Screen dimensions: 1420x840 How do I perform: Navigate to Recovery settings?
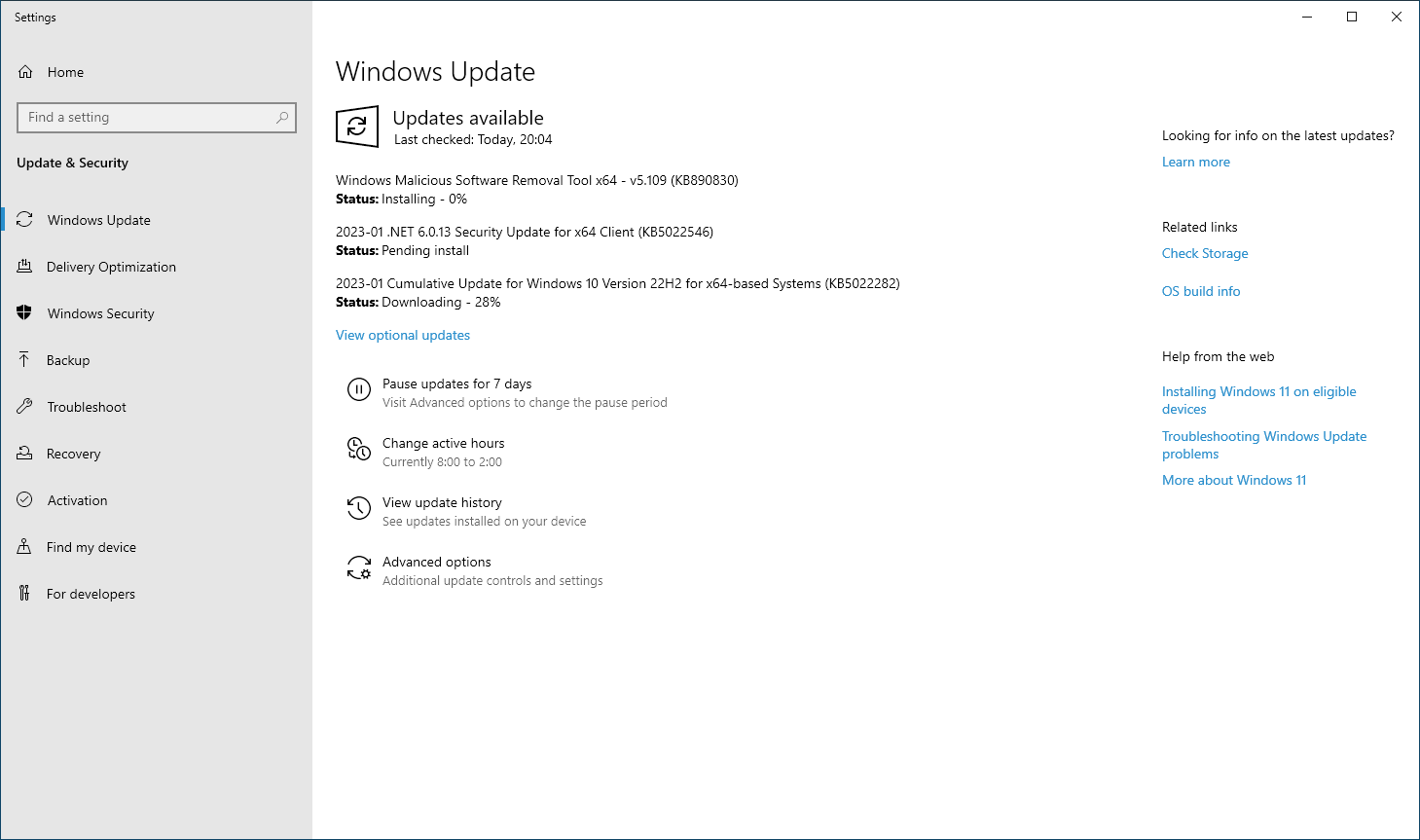coord(156,454)
